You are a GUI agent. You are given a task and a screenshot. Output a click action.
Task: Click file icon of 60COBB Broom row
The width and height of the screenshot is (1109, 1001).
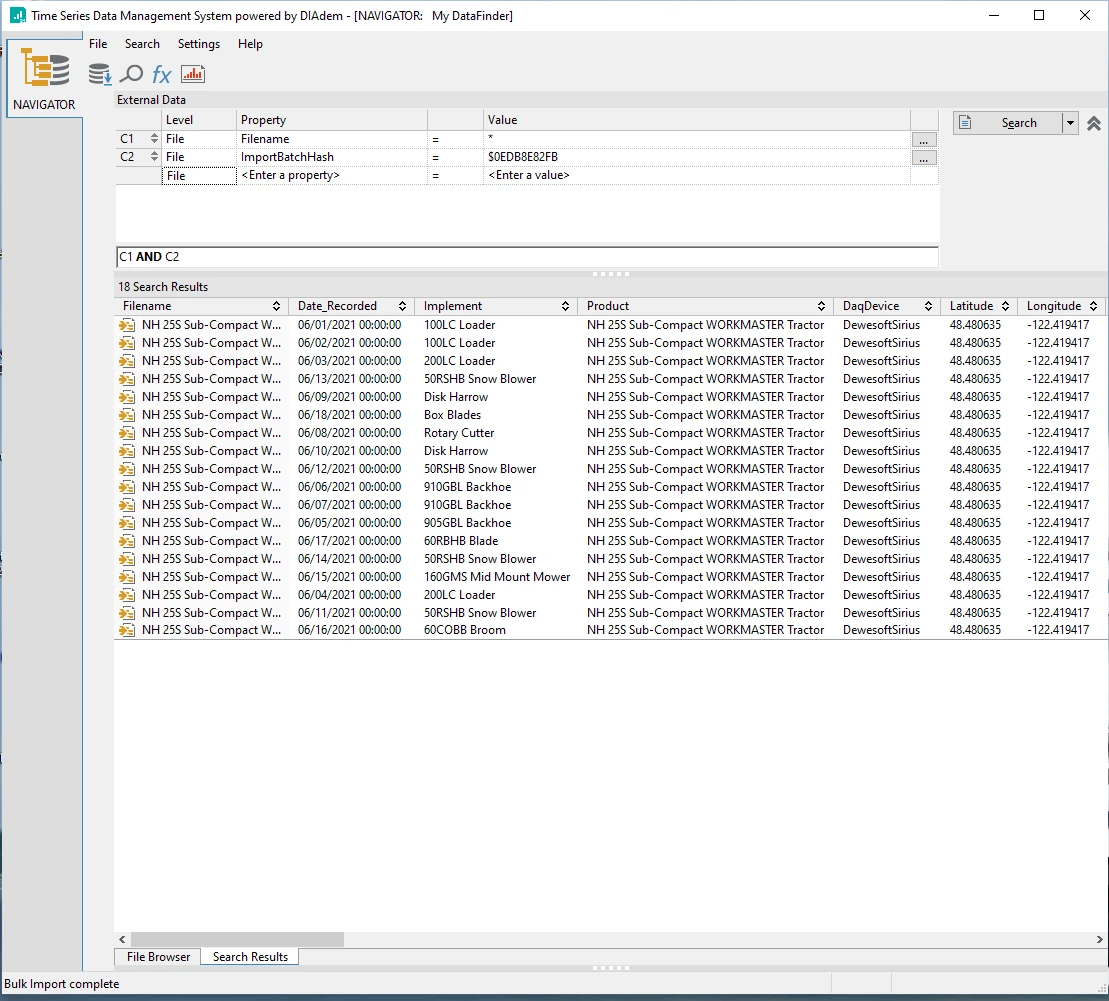[127, 630]
